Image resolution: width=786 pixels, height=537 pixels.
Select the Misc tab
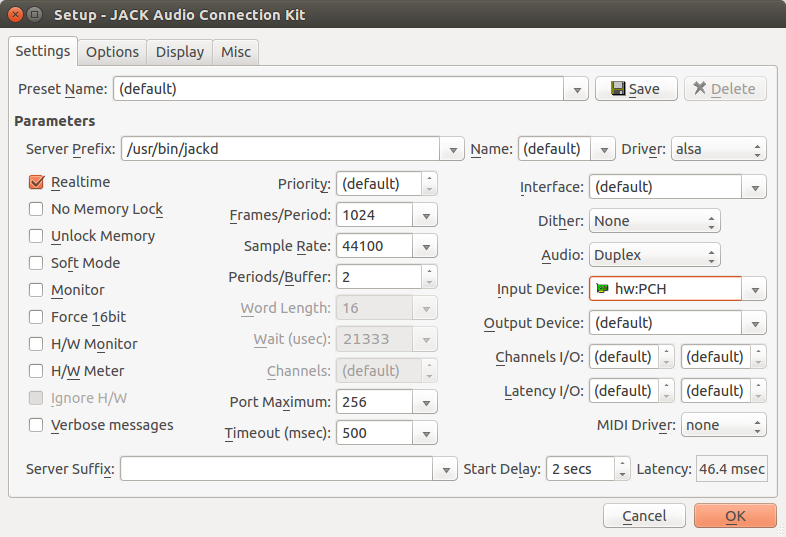pos(236,52)
